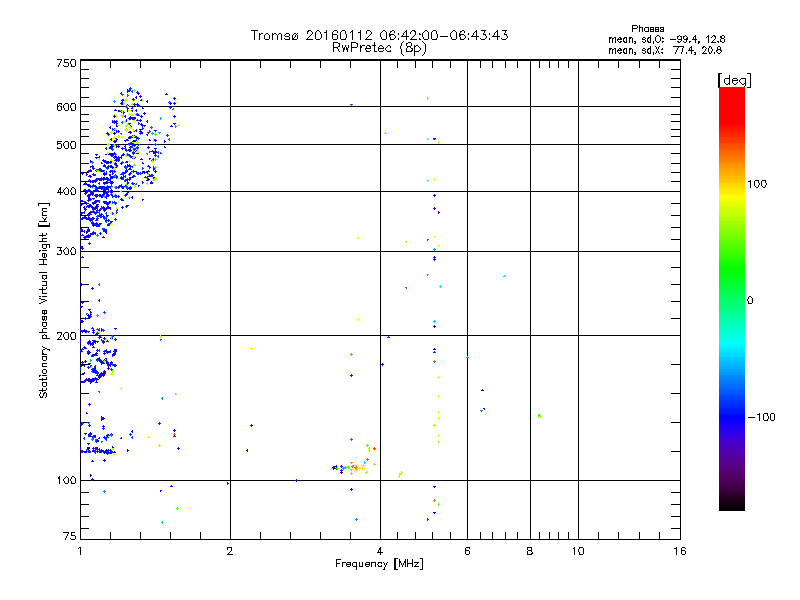
Task: Click the [deg] colorbar unit label
Action: 734,81
